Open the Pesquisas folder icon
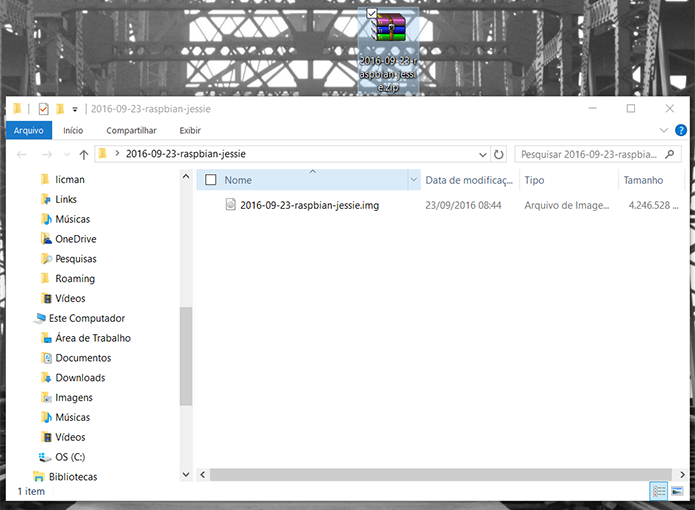This screenshot has height=510, width=695. 46,259
